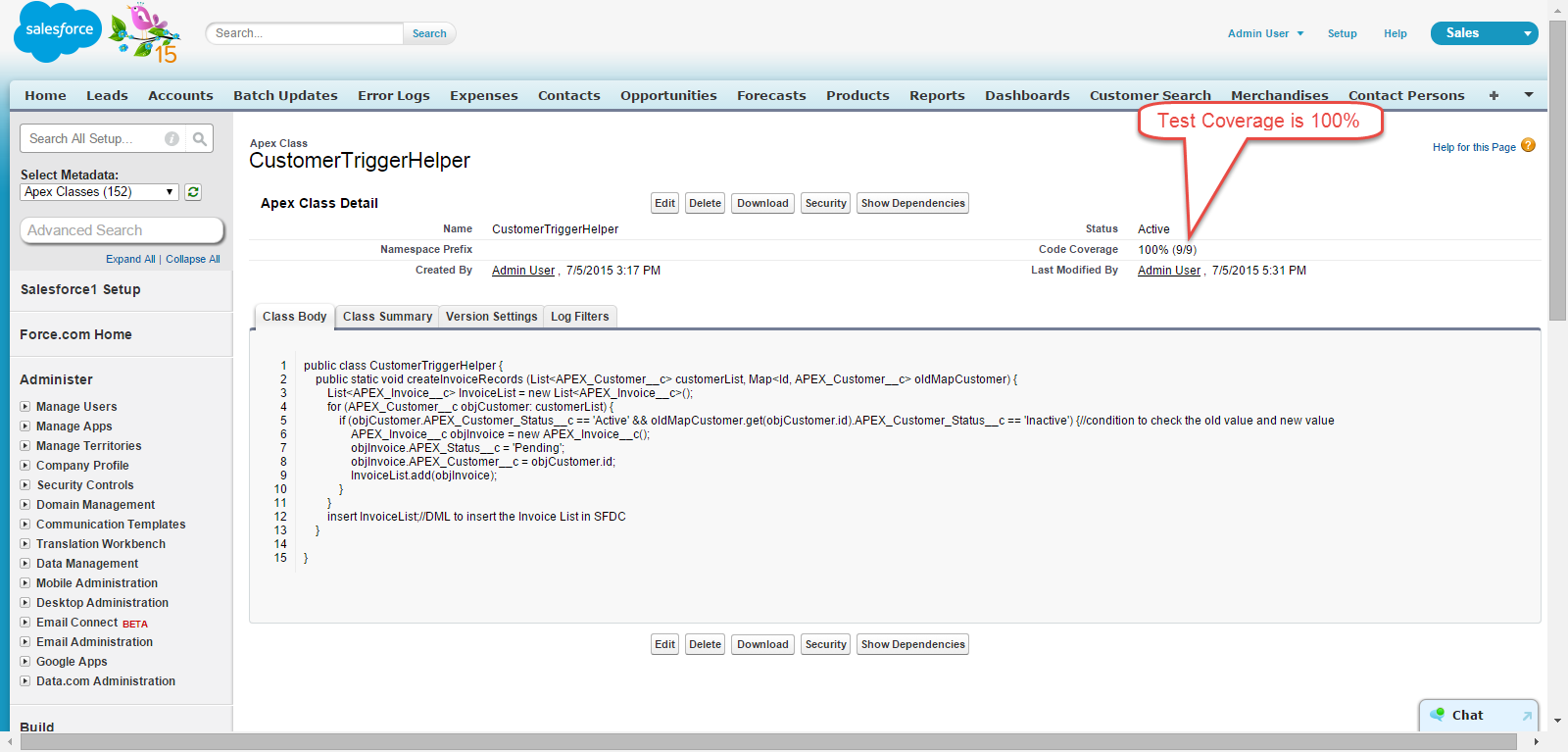The image size is (1568, 752).
Task: Switch to the Log Filters tab
Action: pyautogui.click(x=579, y=317)
